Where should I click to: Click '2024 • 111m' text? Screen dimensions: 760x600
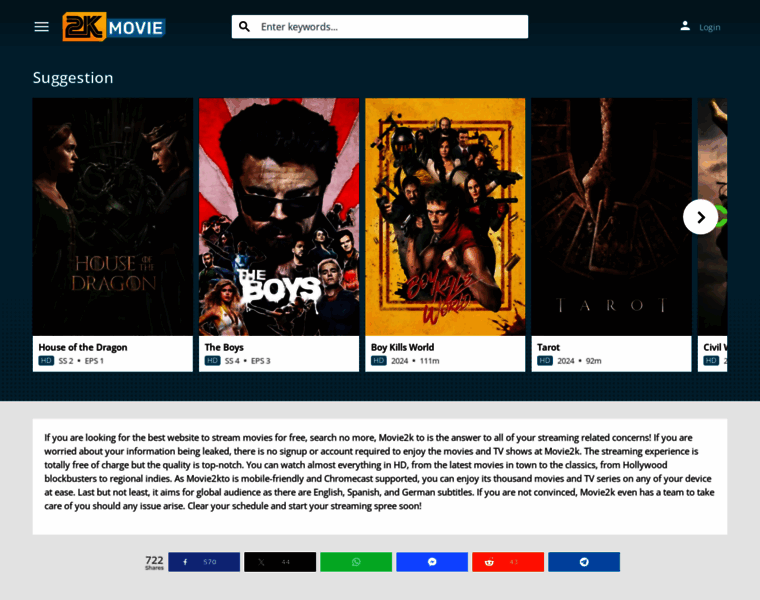(x=415, y=361)
